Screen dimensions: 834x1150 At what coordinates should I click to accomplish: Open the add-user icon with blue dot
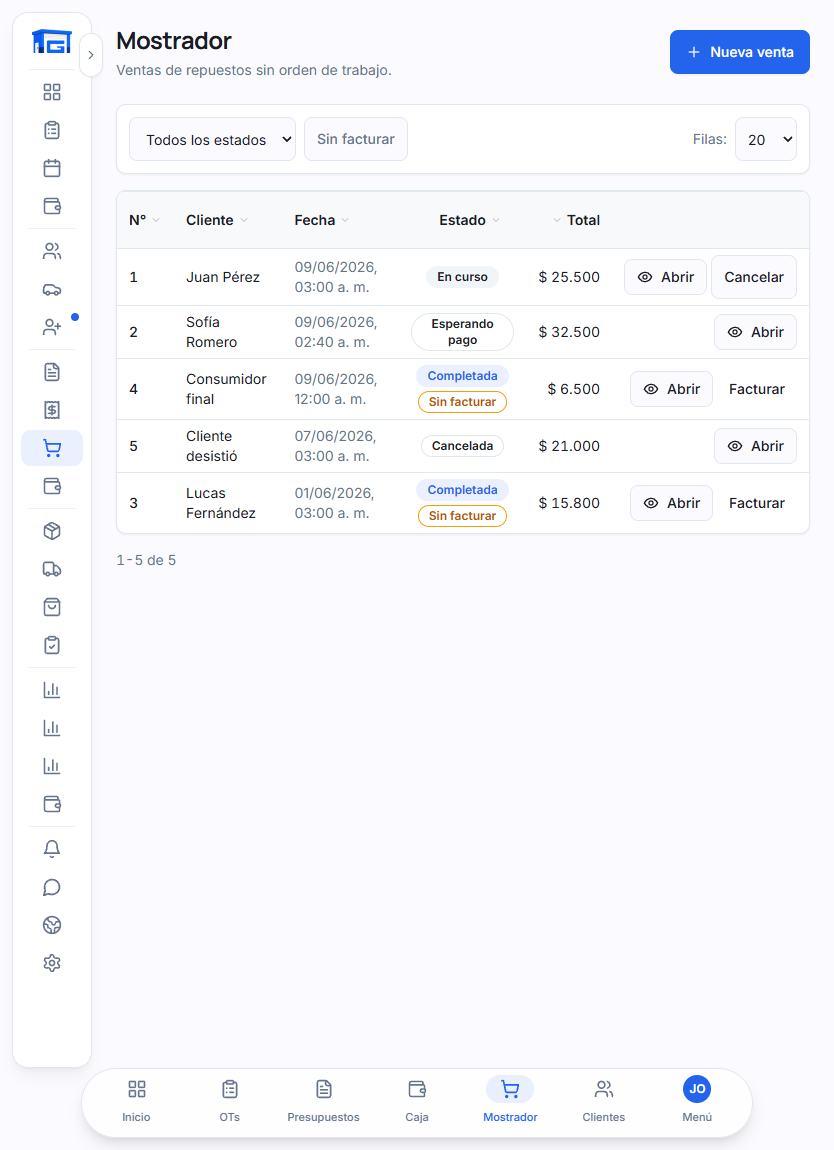pos(52,327)
